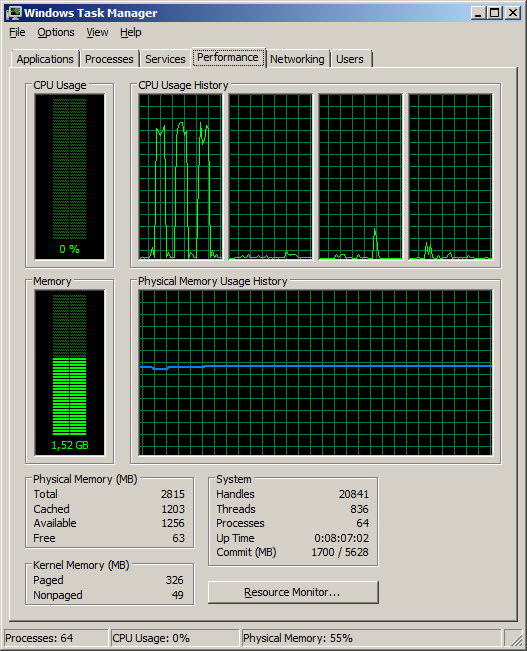527x651 pixels.
Task: Click the third CPU usage history graph
Action: [360, 176]
